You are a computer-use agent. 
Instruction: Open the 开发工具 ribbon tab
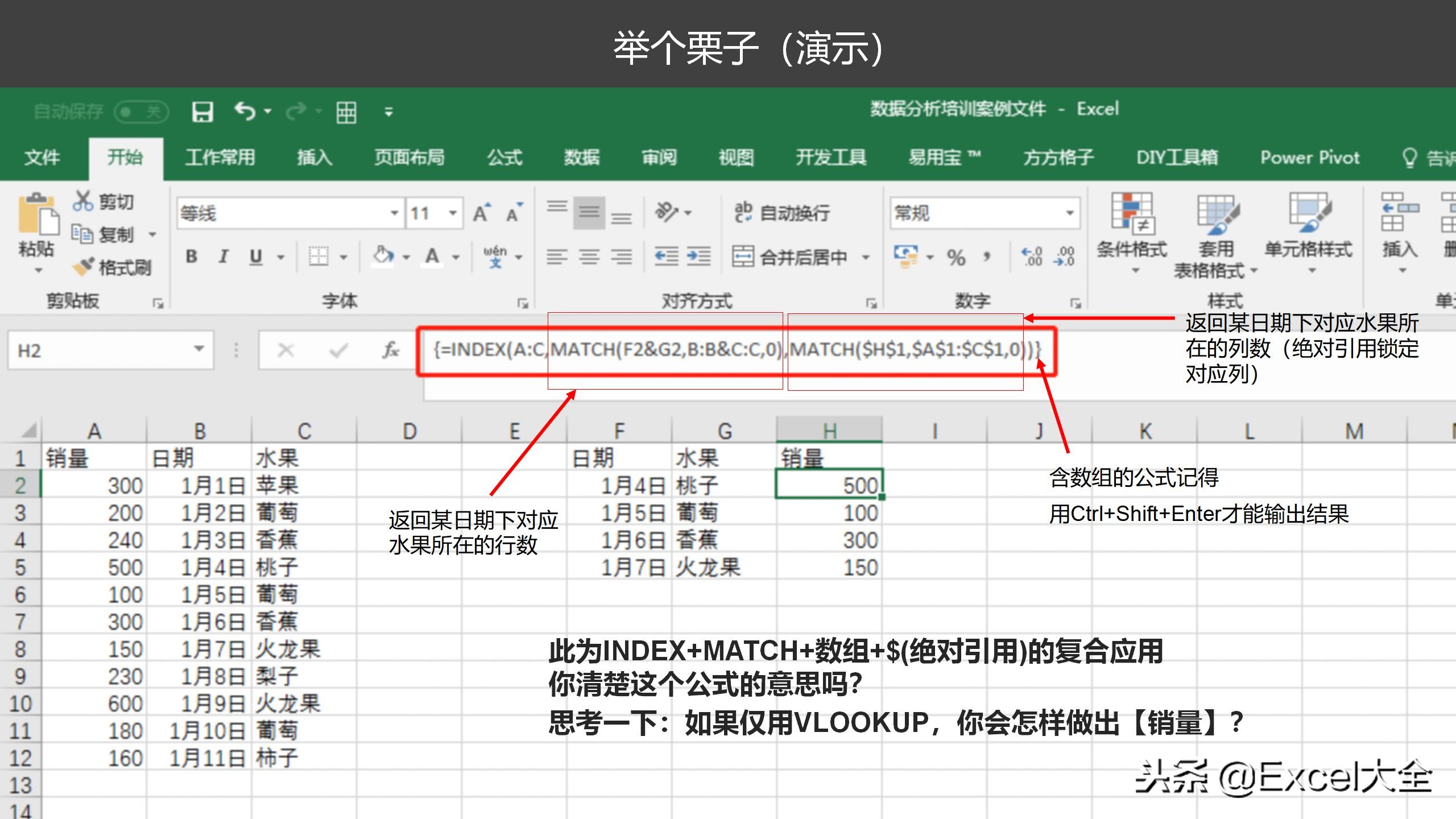click(x=830, y=158)
